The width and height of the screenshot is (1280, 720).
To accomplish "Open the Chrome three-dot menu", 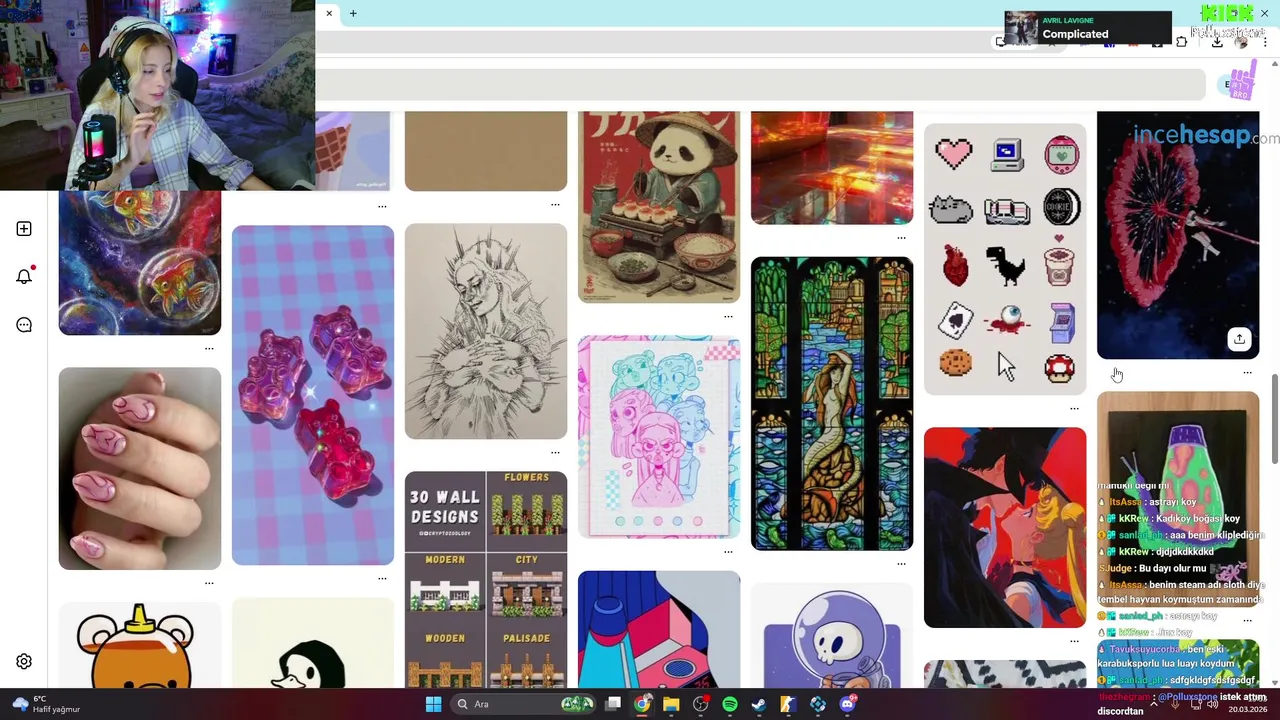I will point(1265,42).
